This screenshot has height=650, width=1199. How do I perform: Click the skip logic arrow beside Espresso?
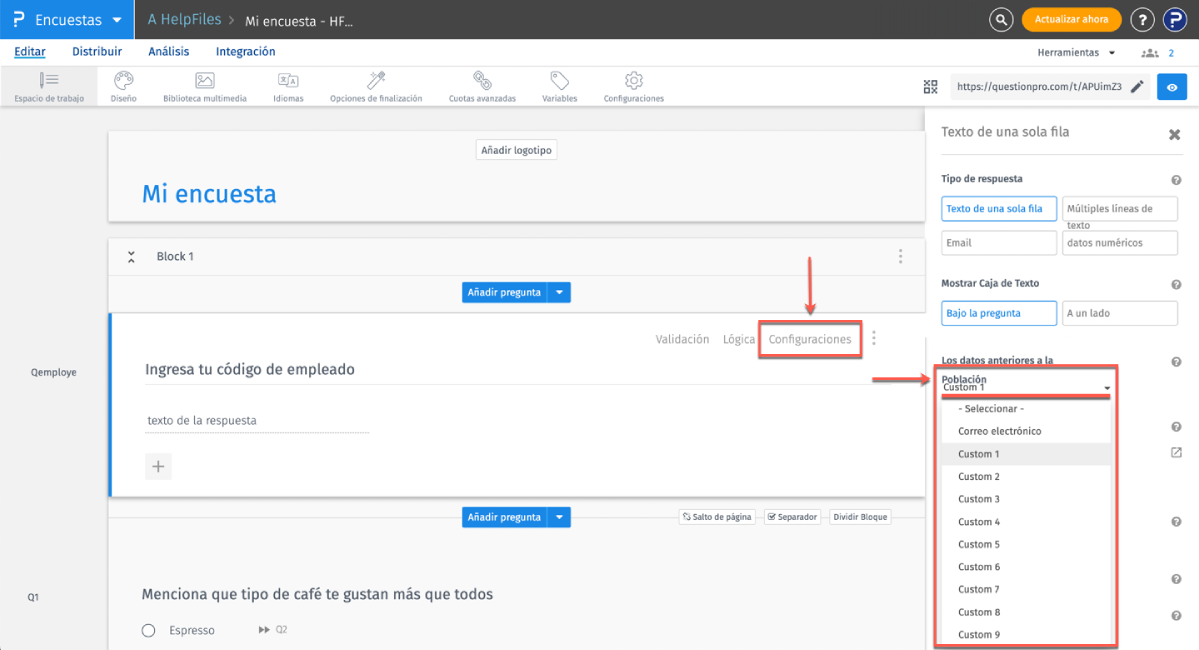coord(264,629)
